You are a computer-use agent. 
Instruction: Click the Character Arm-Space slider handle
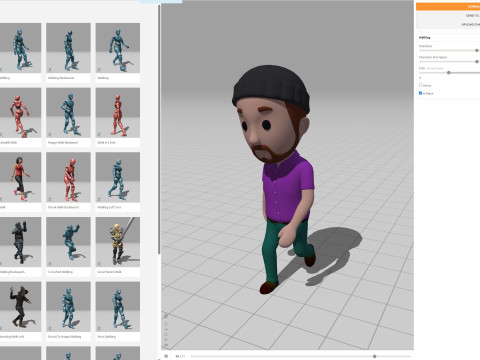[477, 61]
